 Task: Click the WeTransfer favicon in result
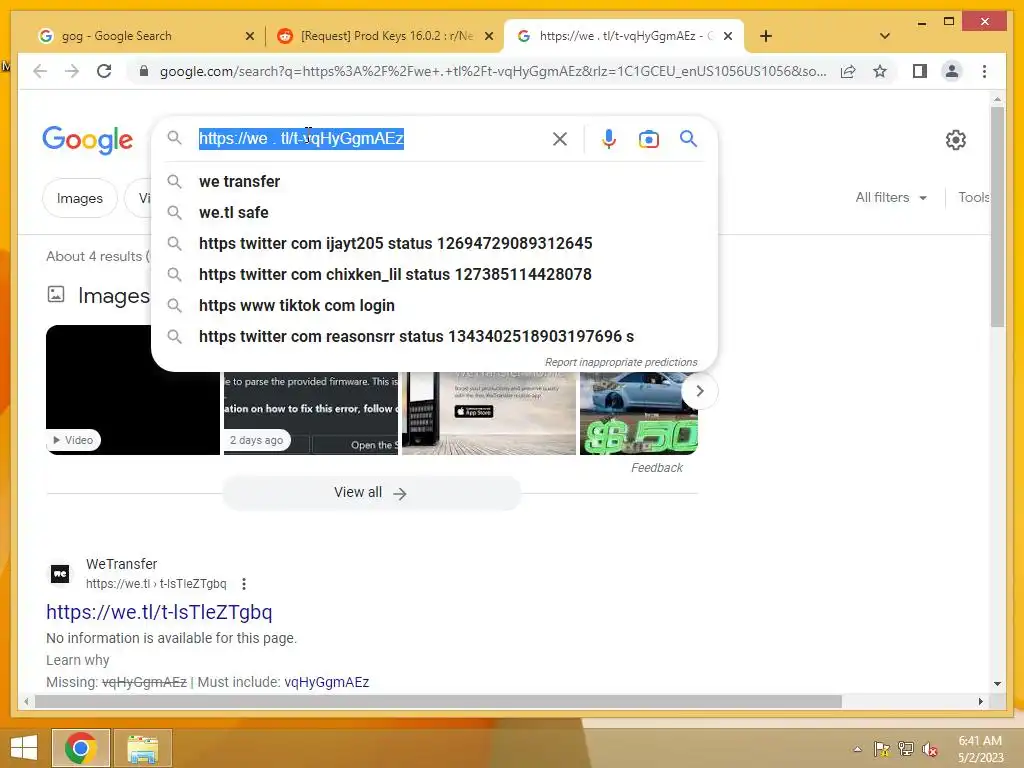(x=60, y=574)
